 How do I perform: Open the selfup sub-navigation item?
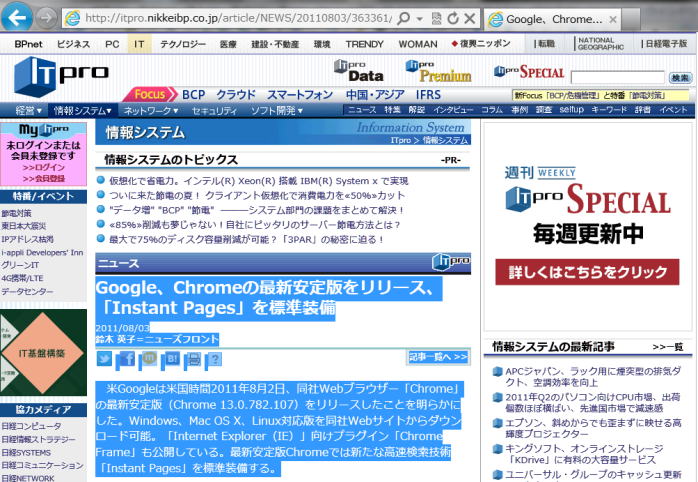(572, 109)
